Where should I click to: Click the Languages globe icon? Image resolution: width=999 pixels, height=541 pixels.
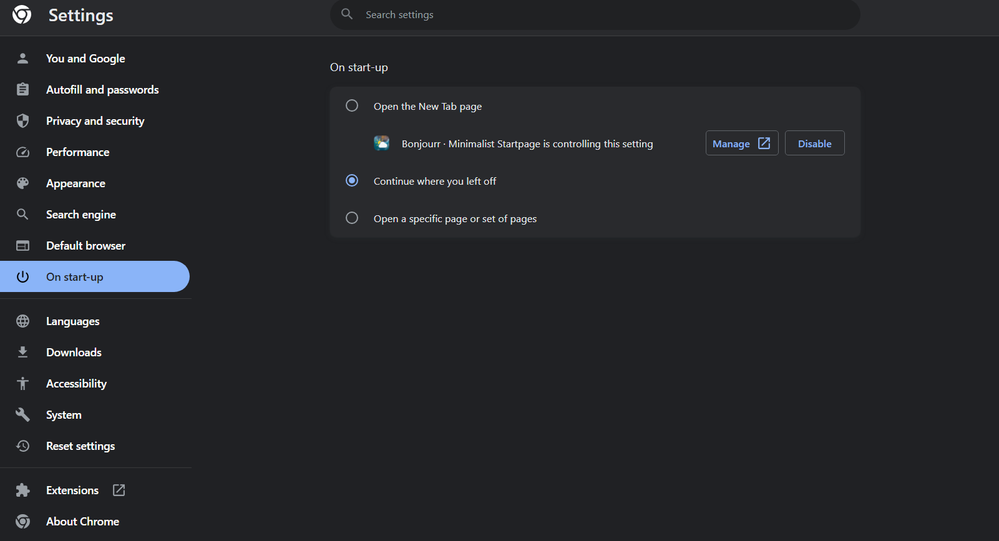click(23, 322)
